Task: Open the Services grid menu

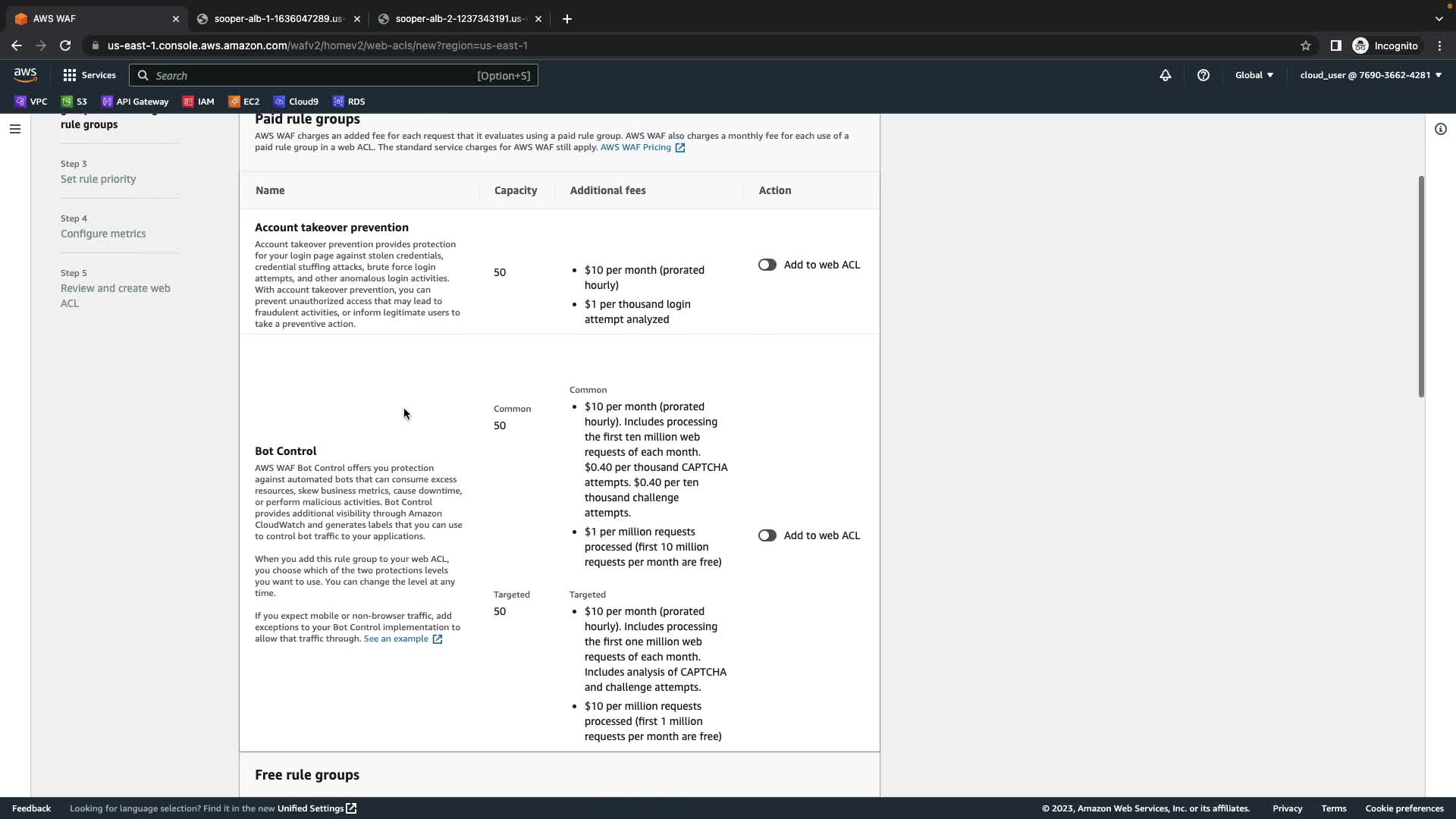Action: [89, 75]
